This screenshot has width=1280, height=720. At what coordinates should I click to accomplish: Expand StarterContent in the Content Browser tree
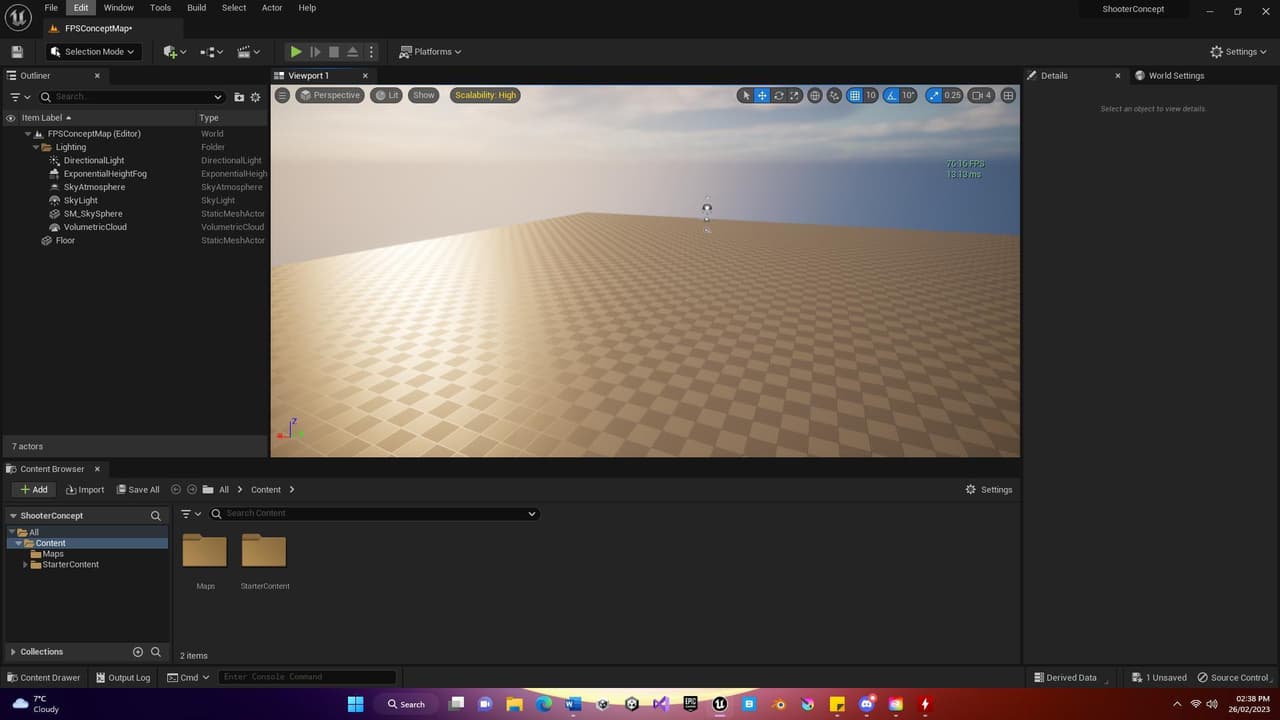click(26, 565)
